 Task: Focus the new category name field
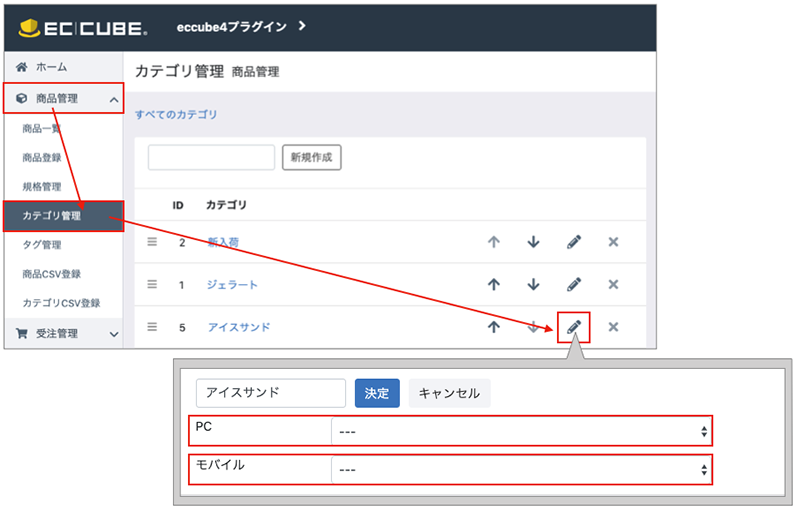(x=211, y=157)
